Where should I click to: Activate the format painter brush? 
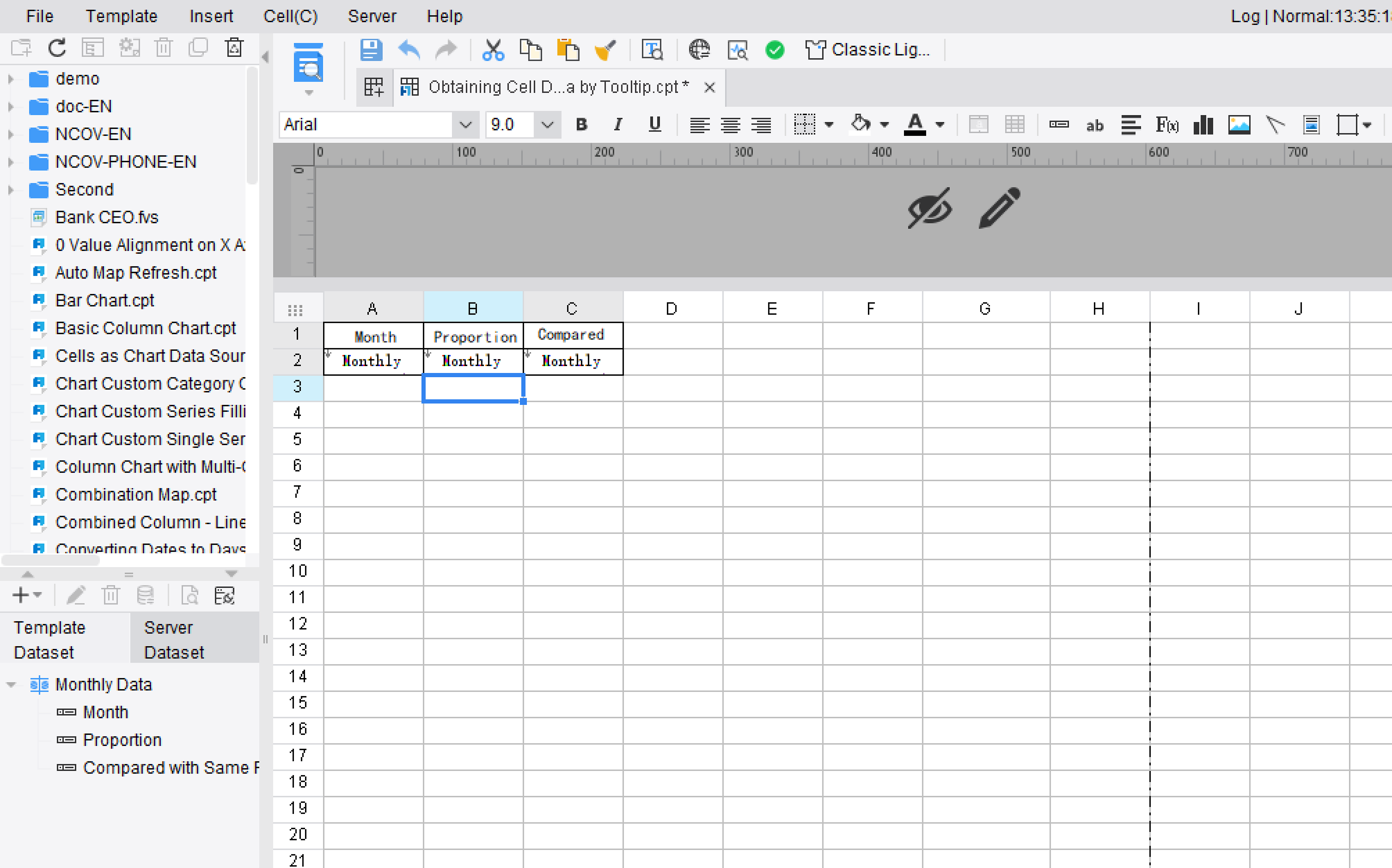point(605,50)
